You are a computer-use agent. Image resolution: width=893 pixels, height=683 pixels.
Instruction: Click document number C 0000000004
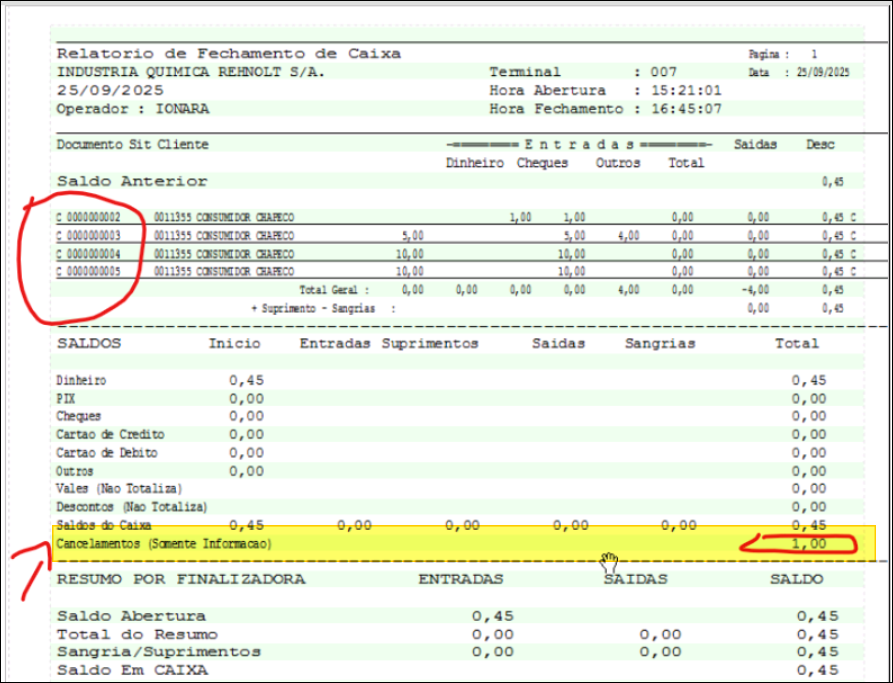click(89, 254)
